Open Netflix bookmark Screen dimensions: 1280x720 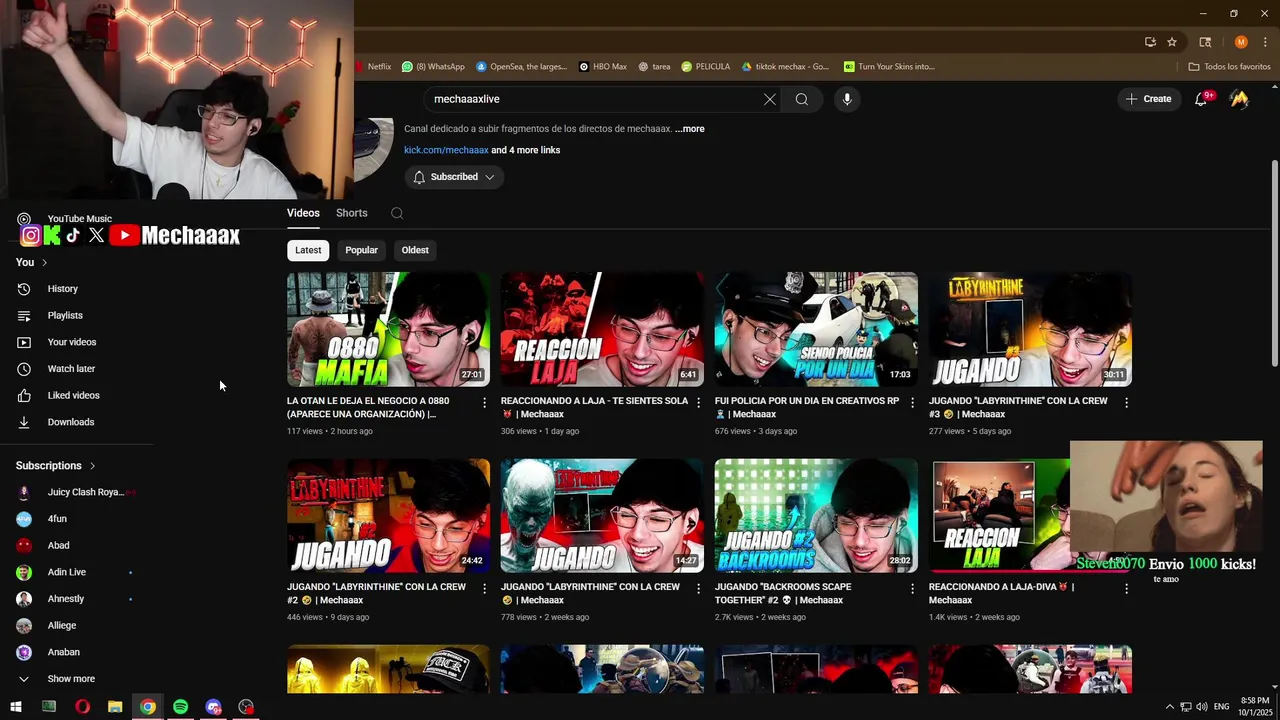[x=374, y=67]
